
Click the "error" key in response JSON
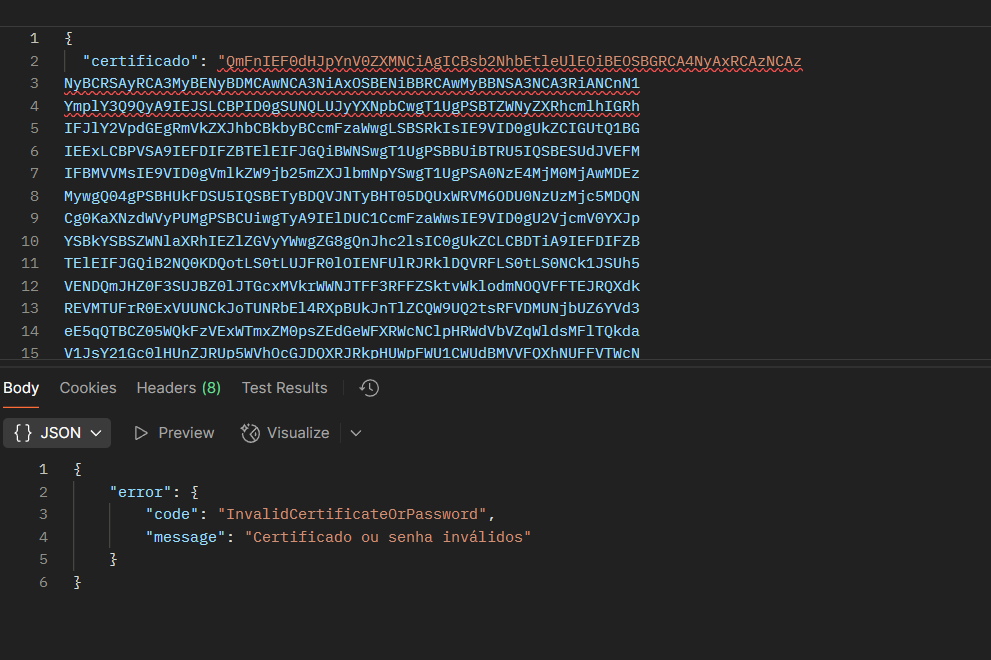(140, 492)
